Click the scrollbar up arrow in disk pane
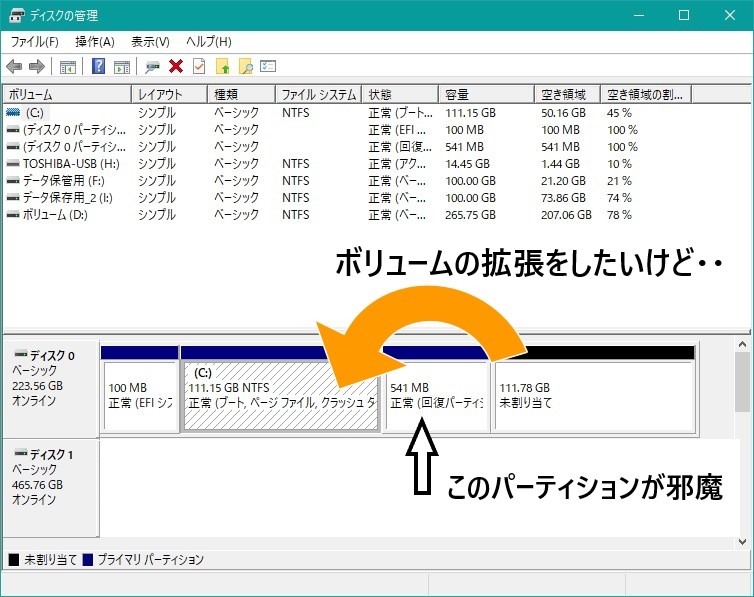Screen dimensions: 754x597 point(742,344)
